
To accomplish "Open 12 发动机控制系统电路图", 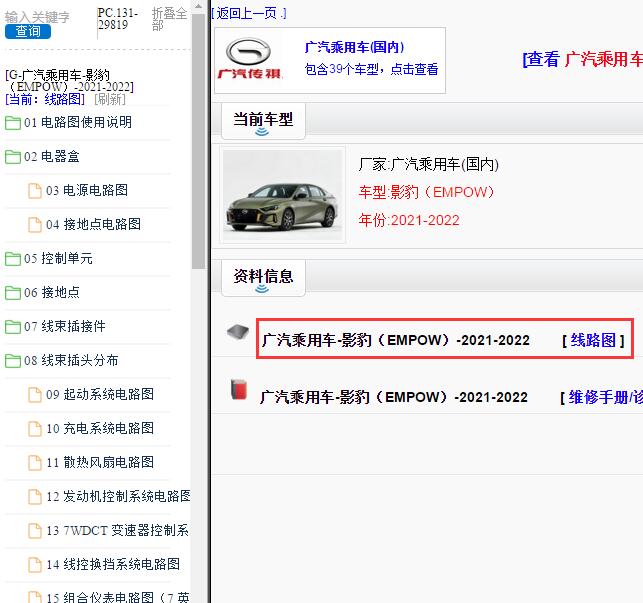I will tap(118, 497).
